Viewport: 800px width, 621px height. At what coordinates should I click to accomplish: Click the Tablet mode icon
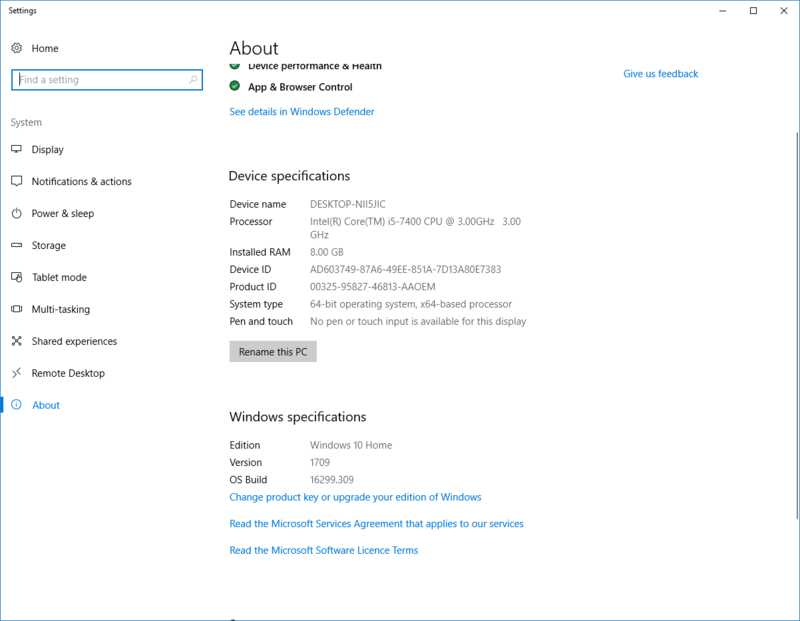pos(17,277)
